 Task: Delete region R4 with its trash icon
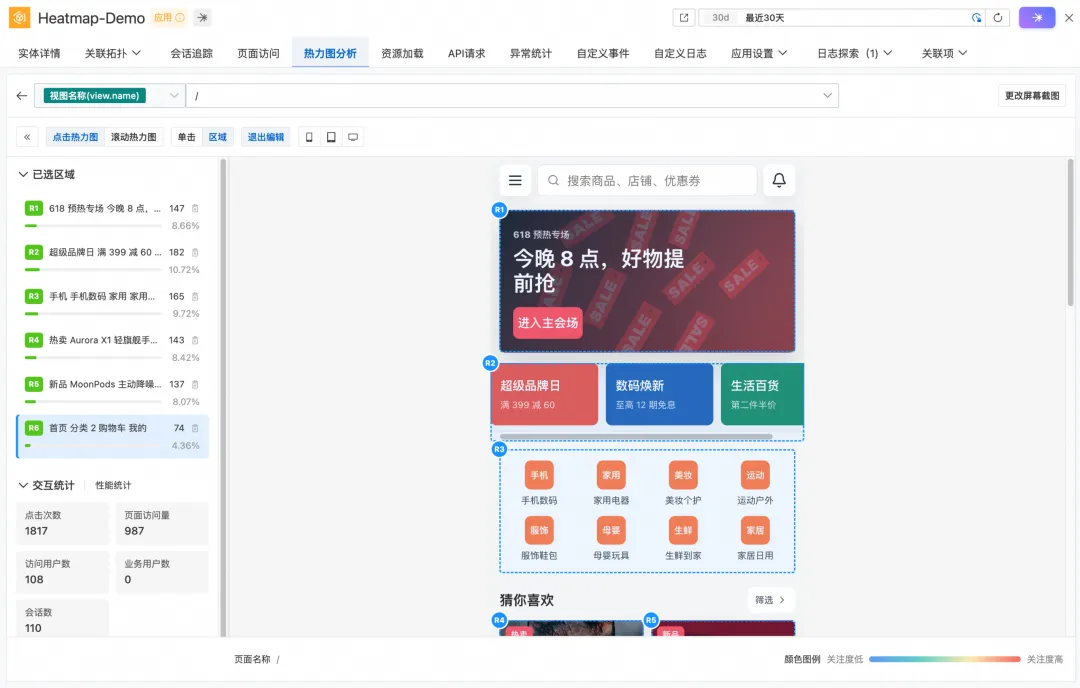coord(195,340)
